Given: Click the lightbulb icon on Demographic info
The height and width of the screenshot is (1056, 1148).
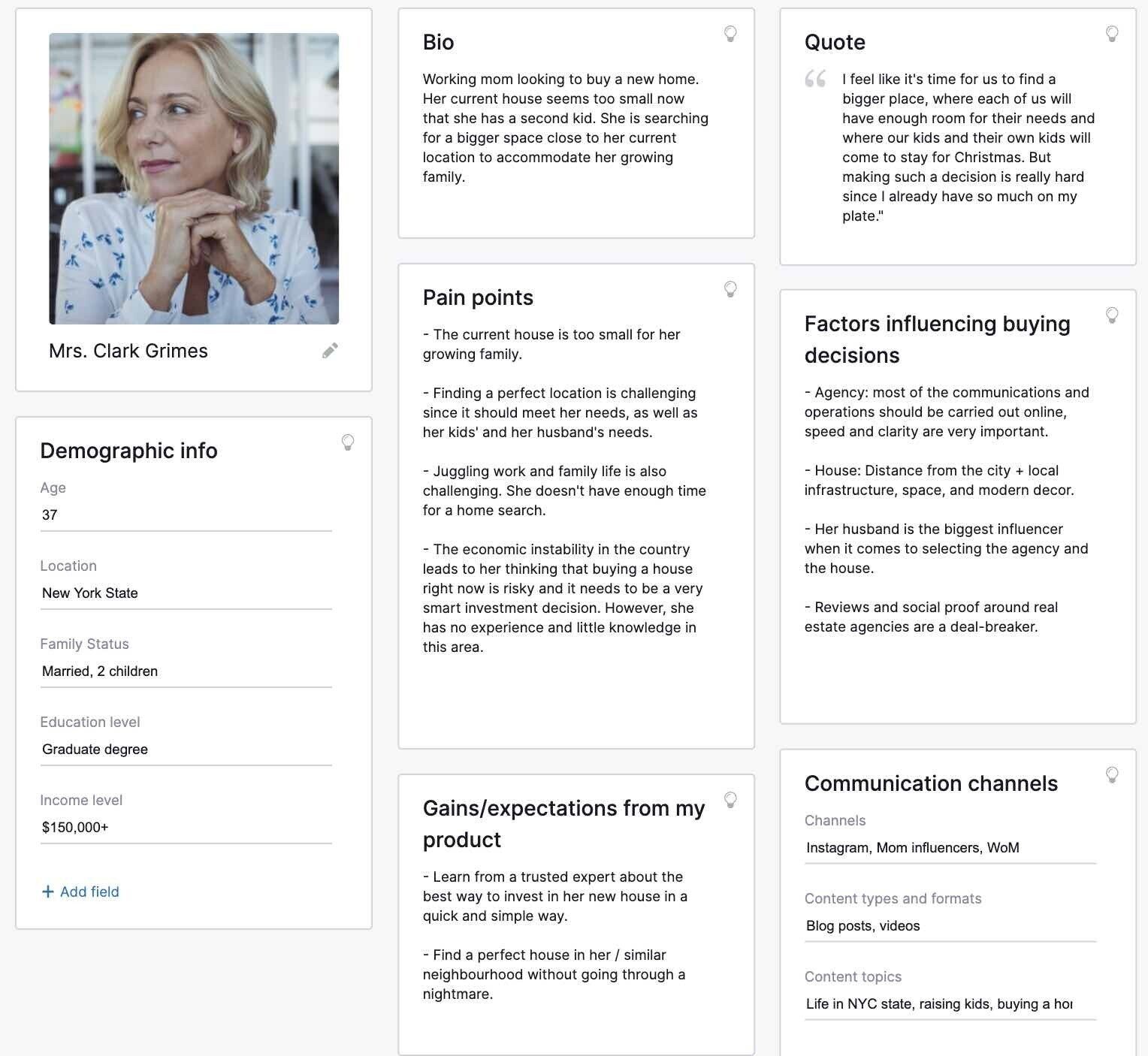Looking at the screenshot, I should (x=348, y=442).
